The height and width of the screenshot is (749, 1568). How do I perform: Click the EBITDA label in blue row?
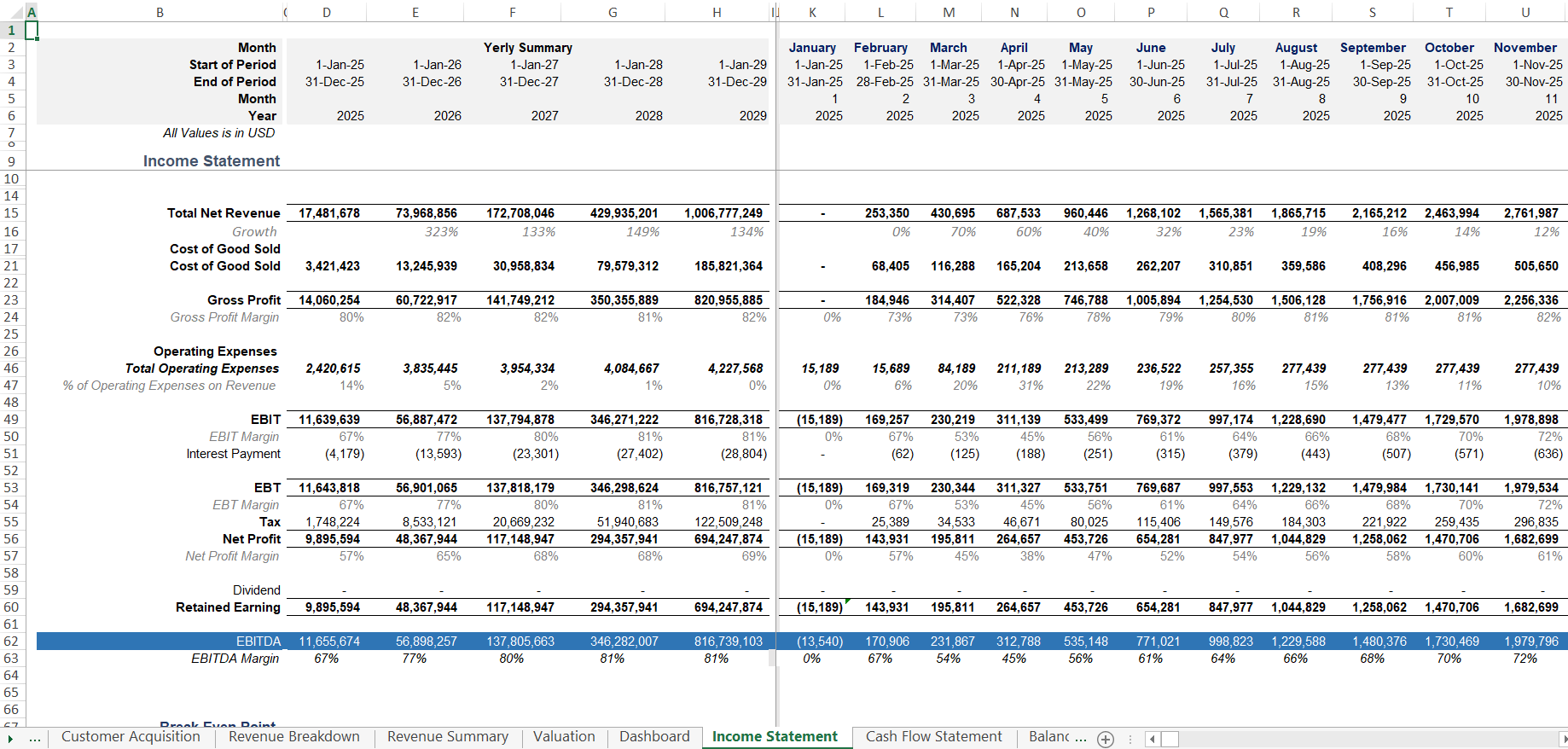tap(258, 642)
